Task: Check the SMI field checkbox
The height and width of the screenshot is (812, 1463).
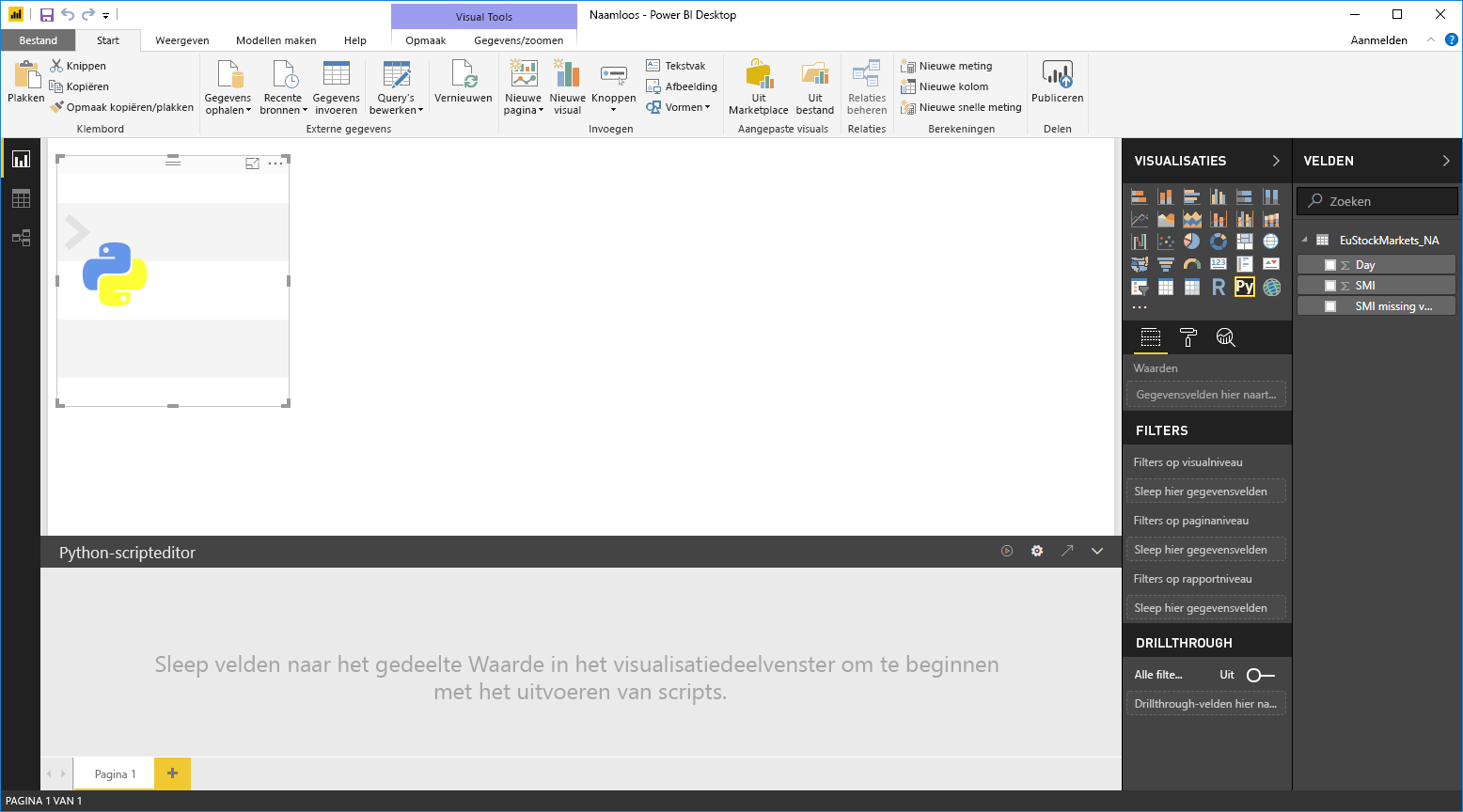Action: 1329,285
